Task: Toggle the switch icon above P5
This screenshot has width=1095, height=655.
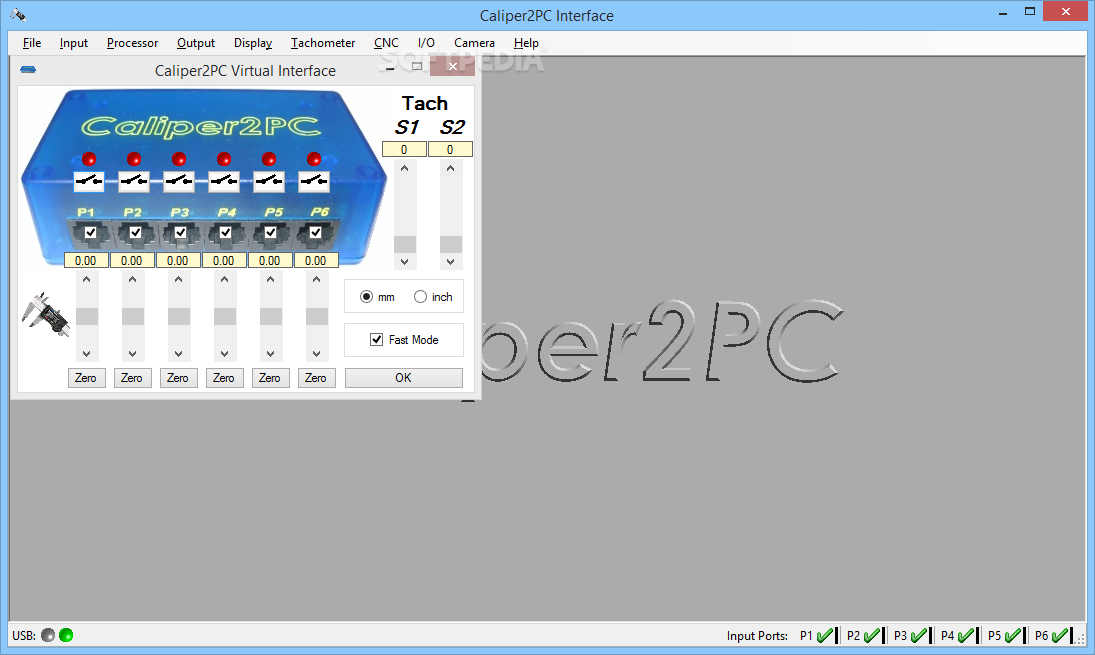Action: (269, 182)
